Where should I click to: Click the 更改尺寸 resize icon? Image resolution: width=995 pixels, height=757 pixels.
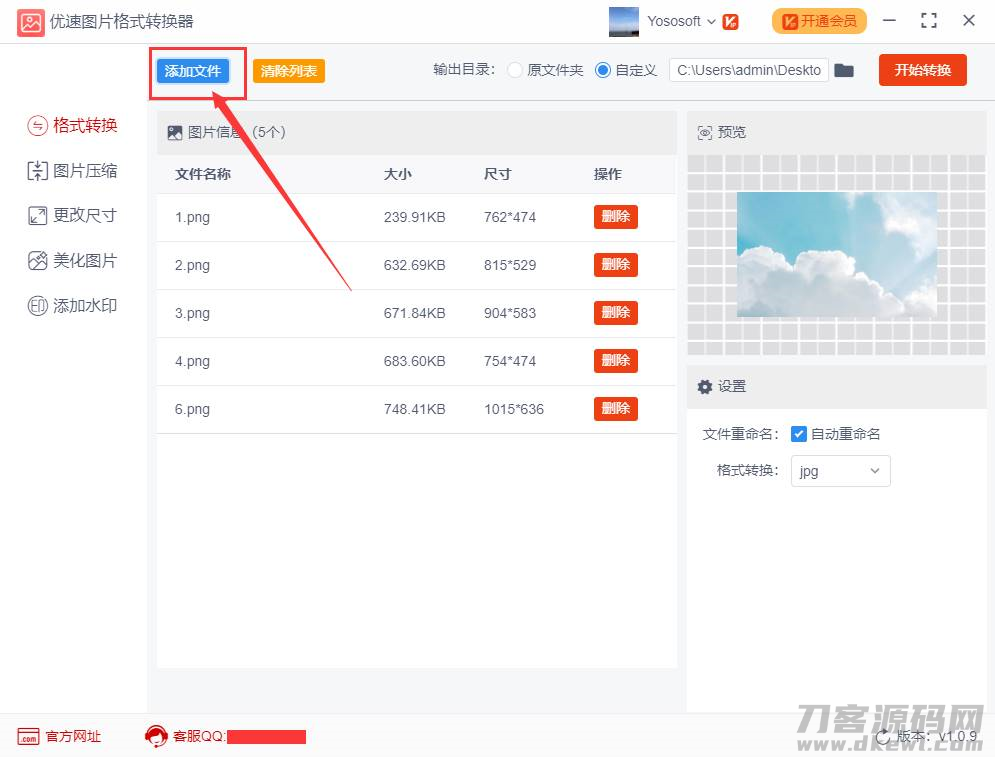37,216
